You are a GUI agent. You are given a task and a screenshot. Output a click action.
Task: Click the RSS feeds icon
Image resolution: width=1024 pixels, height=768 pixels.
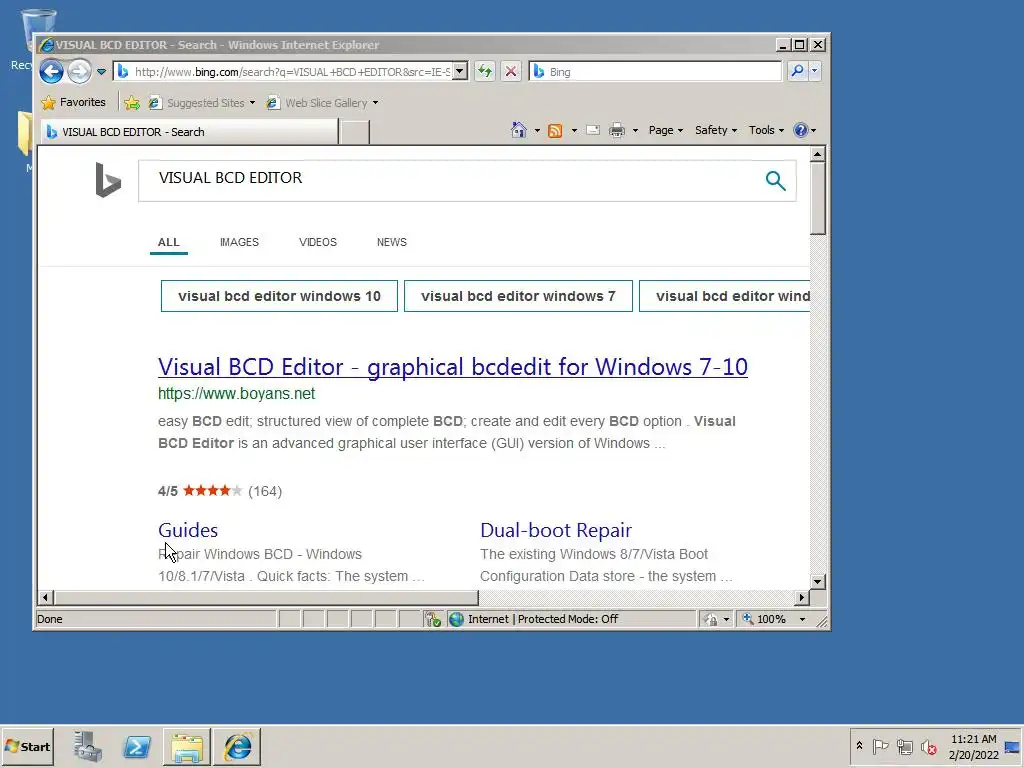pyautogui.click(x=555, y=131)
